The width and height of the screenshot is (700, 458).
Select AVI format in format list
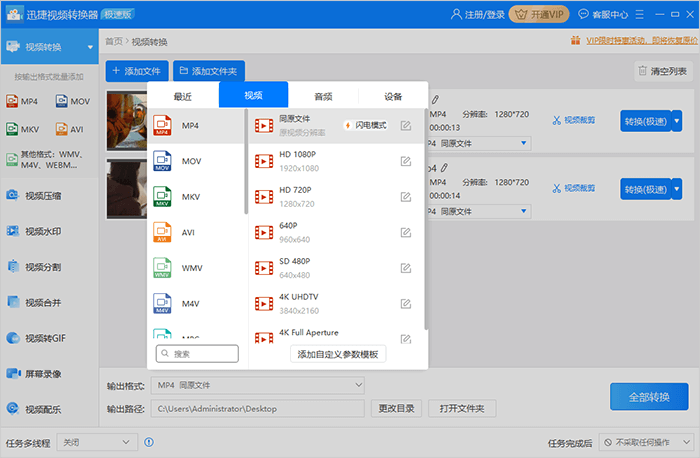pyautogui.click(x=196, y=233)
